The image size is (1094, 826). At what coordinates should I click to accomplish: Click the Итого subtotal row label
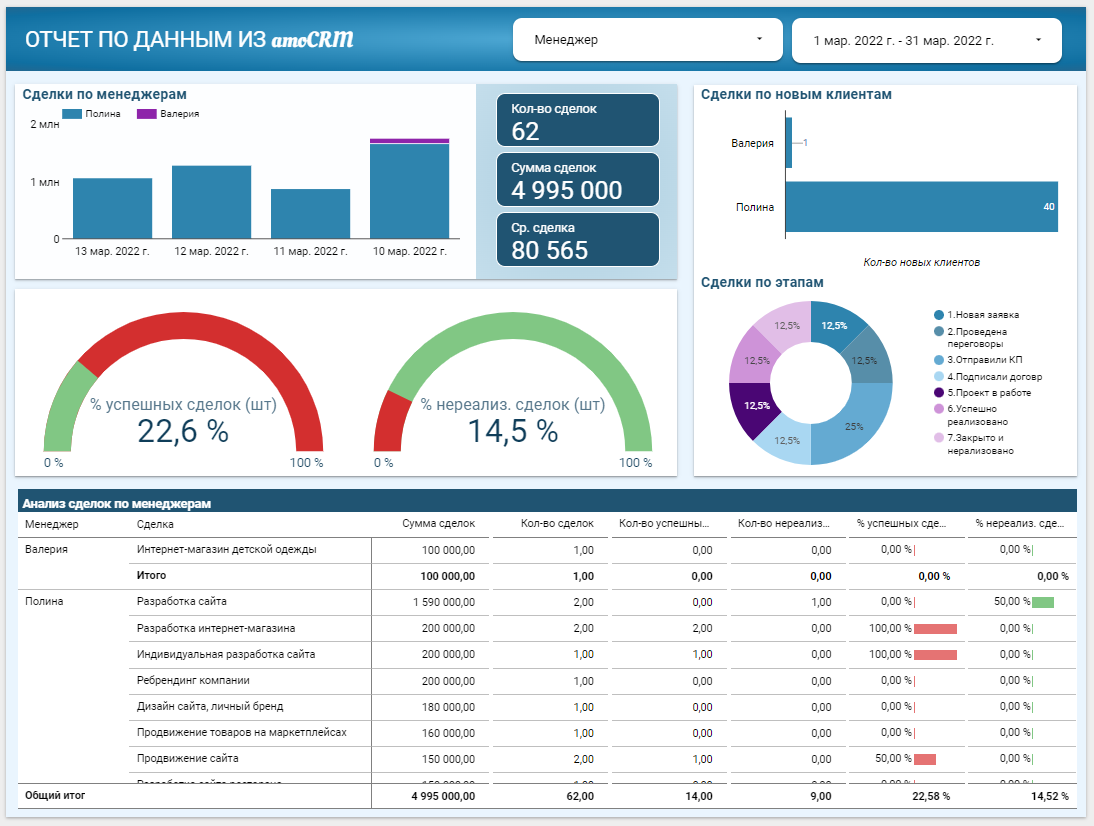pos(151,575)
